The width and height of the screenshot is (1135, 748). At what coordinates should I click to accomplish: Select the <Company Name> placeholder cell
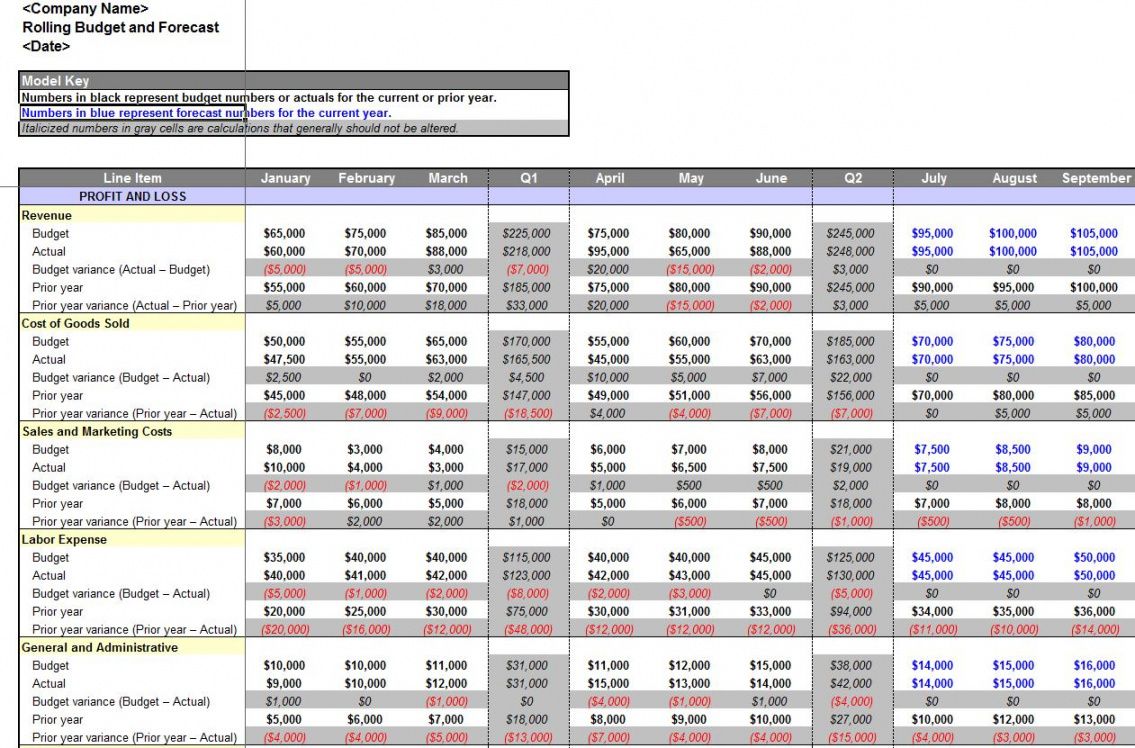(85, 9)
